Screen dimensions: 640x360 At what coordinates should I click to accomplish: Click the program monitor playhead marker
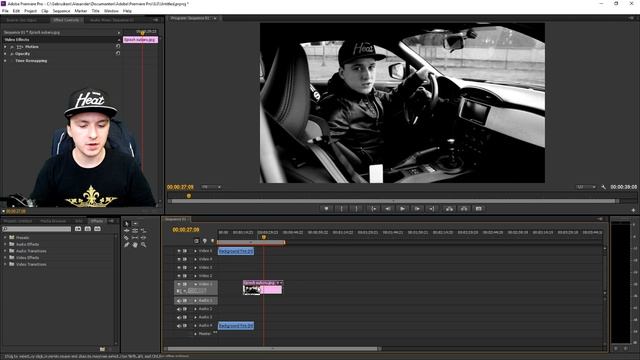[x=189, y=196]
